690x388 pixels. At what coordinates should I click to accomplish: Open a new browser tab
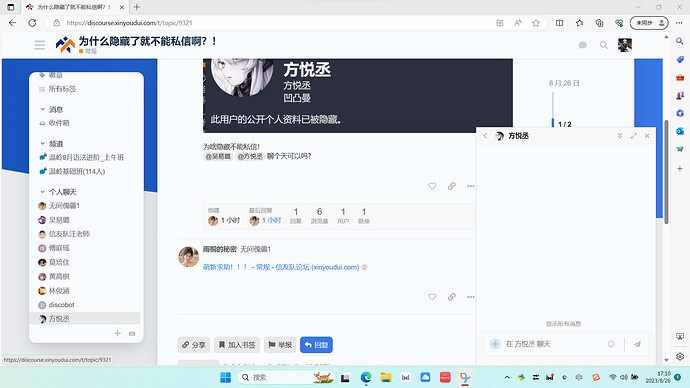136,7
